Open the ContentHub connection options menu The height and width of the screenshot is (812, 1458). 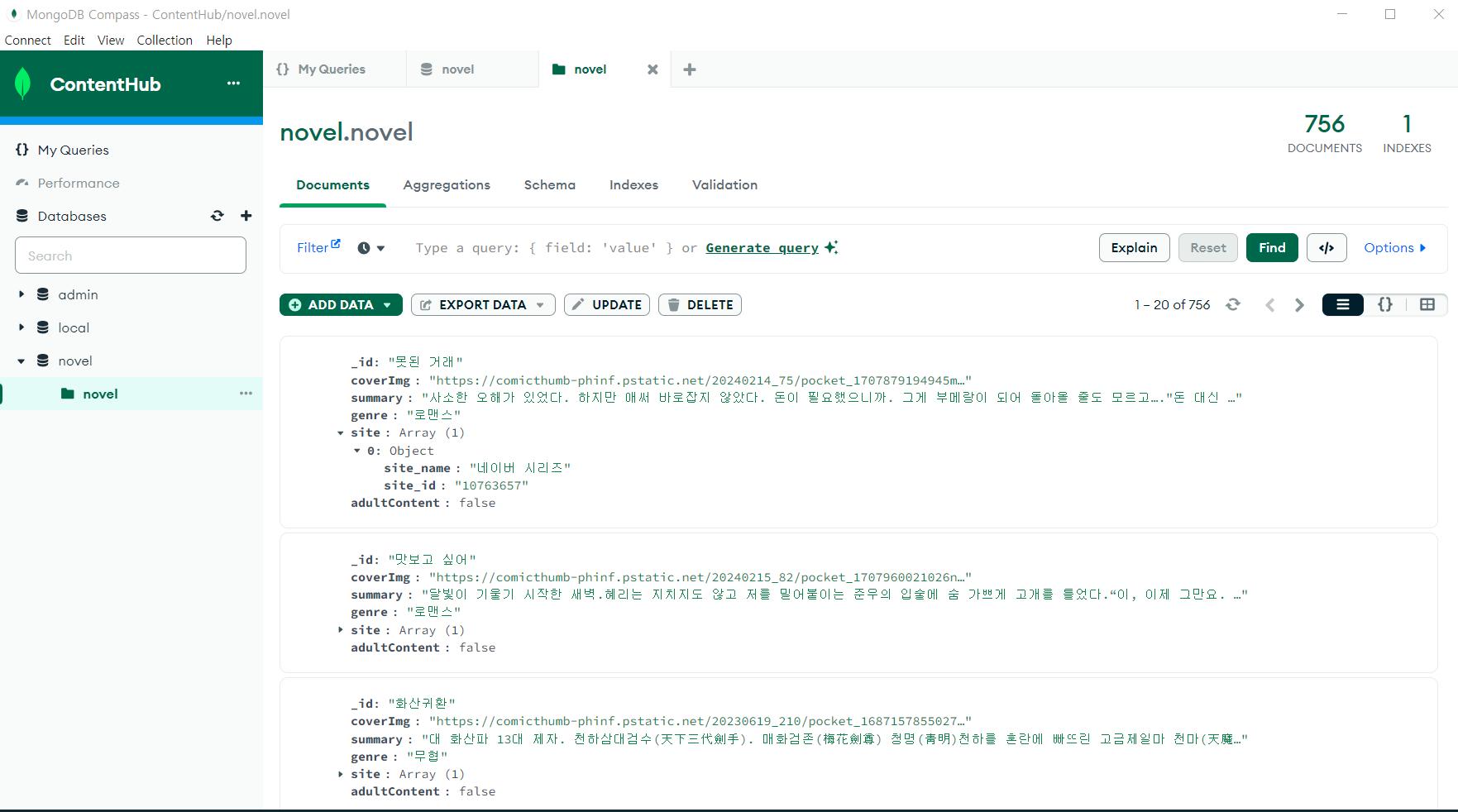233,84
